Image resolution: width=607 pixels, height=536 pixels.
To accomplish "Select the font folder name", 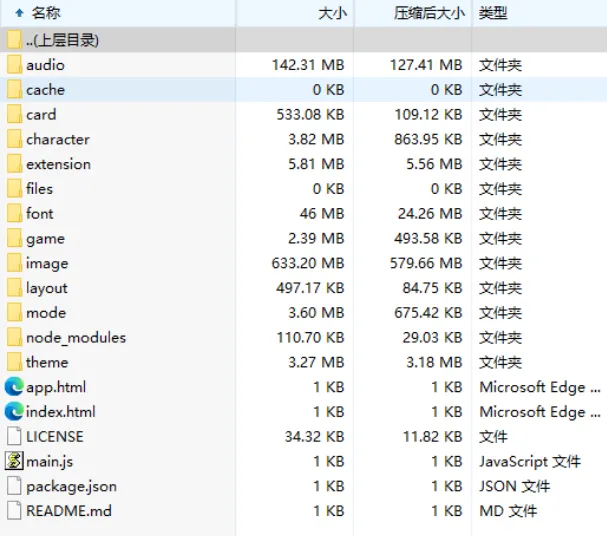I will [39, 213].
